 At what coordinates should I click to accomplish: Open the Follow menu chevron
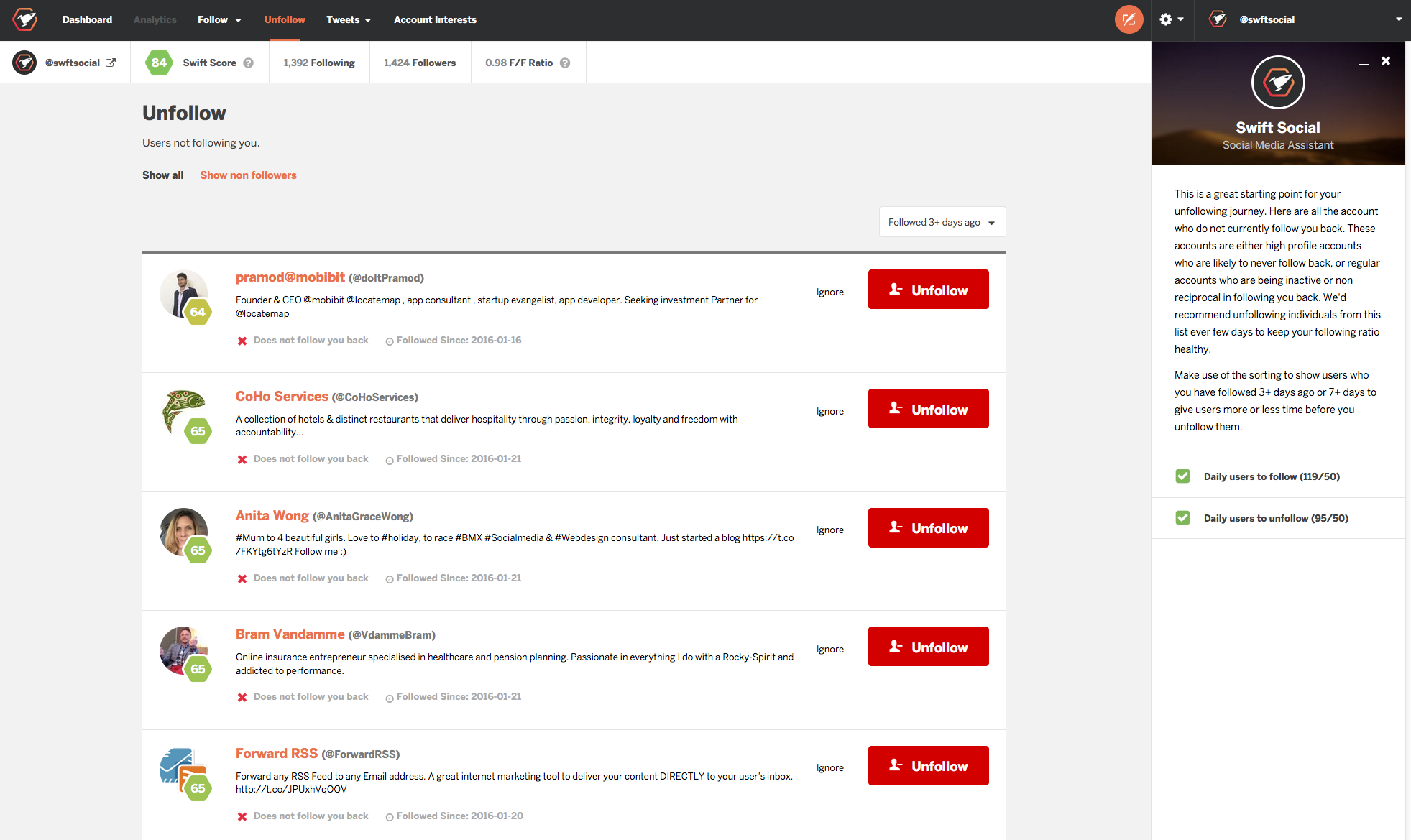[238, 20]
